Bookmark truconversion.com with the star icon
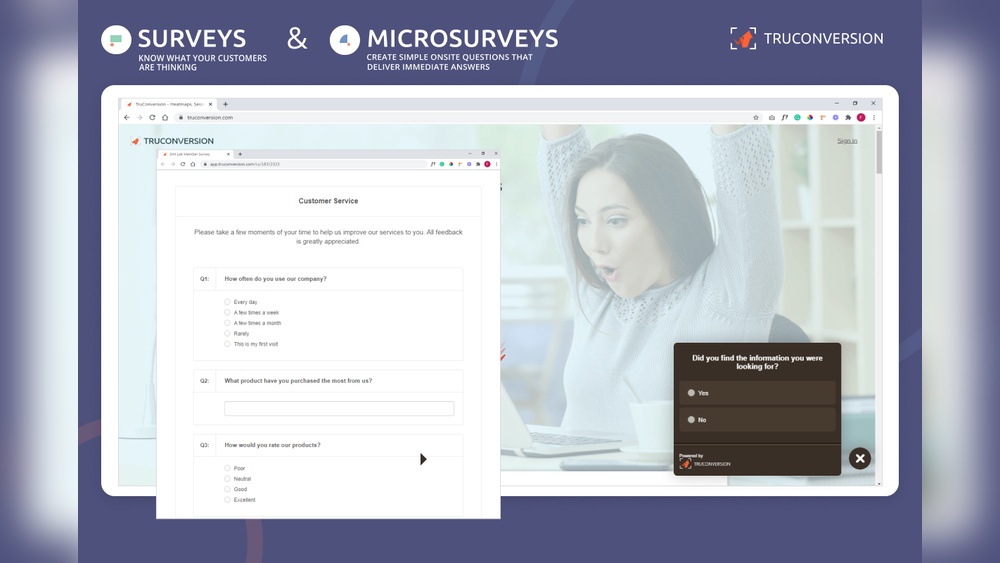This screenshot has width=1000, height=563. (756, 117)
